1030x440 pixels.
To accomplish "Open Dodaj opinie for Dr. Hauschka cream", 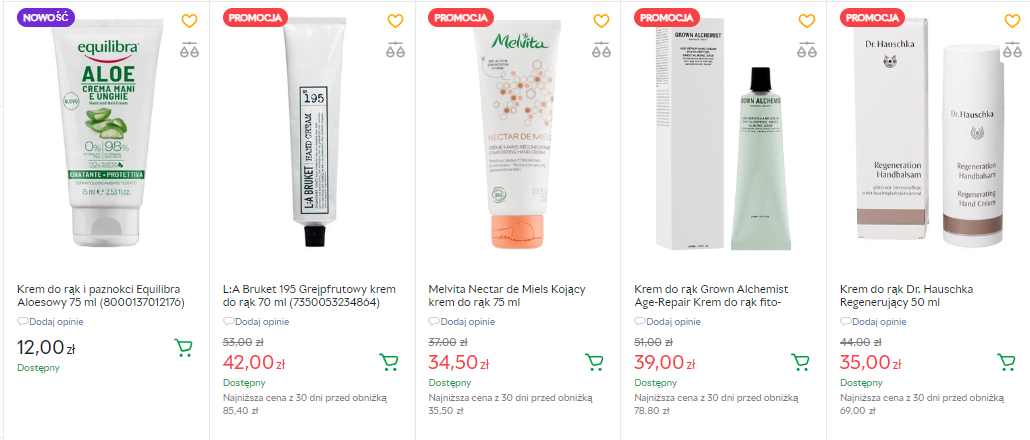I will pyautogui.click(x=874, y=322).
